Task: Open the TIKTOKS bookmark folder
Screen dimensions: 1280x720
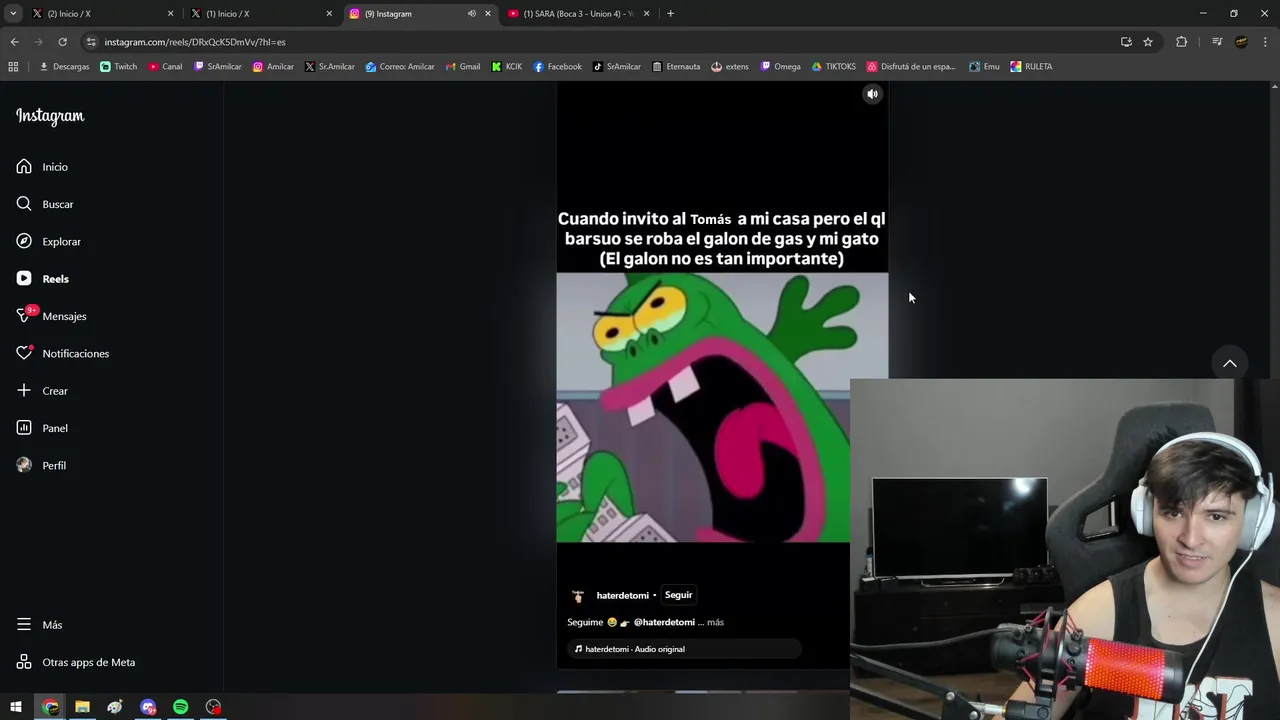Action: click(x=833, y=67)
